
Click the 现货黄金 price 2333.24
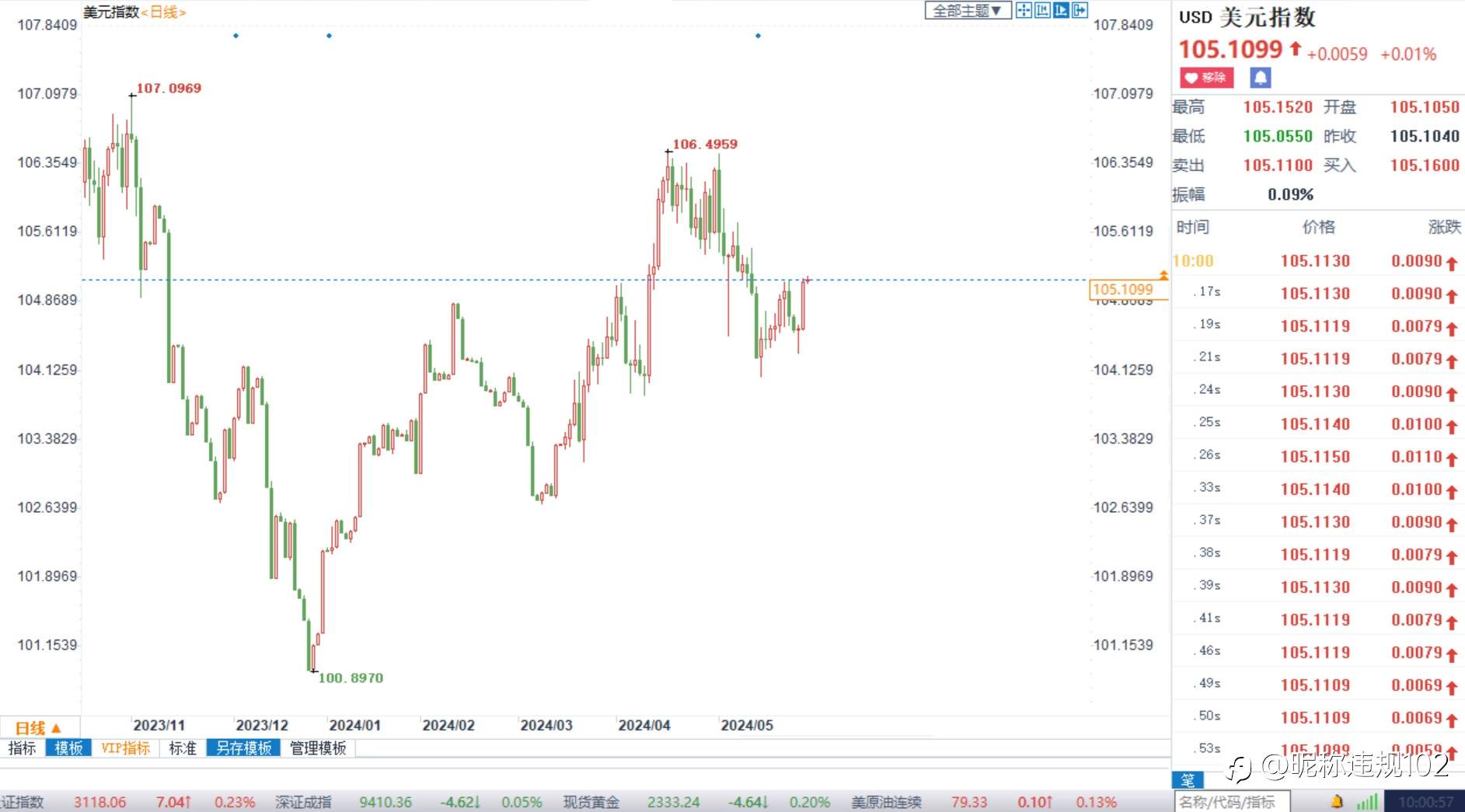point(674,802)
